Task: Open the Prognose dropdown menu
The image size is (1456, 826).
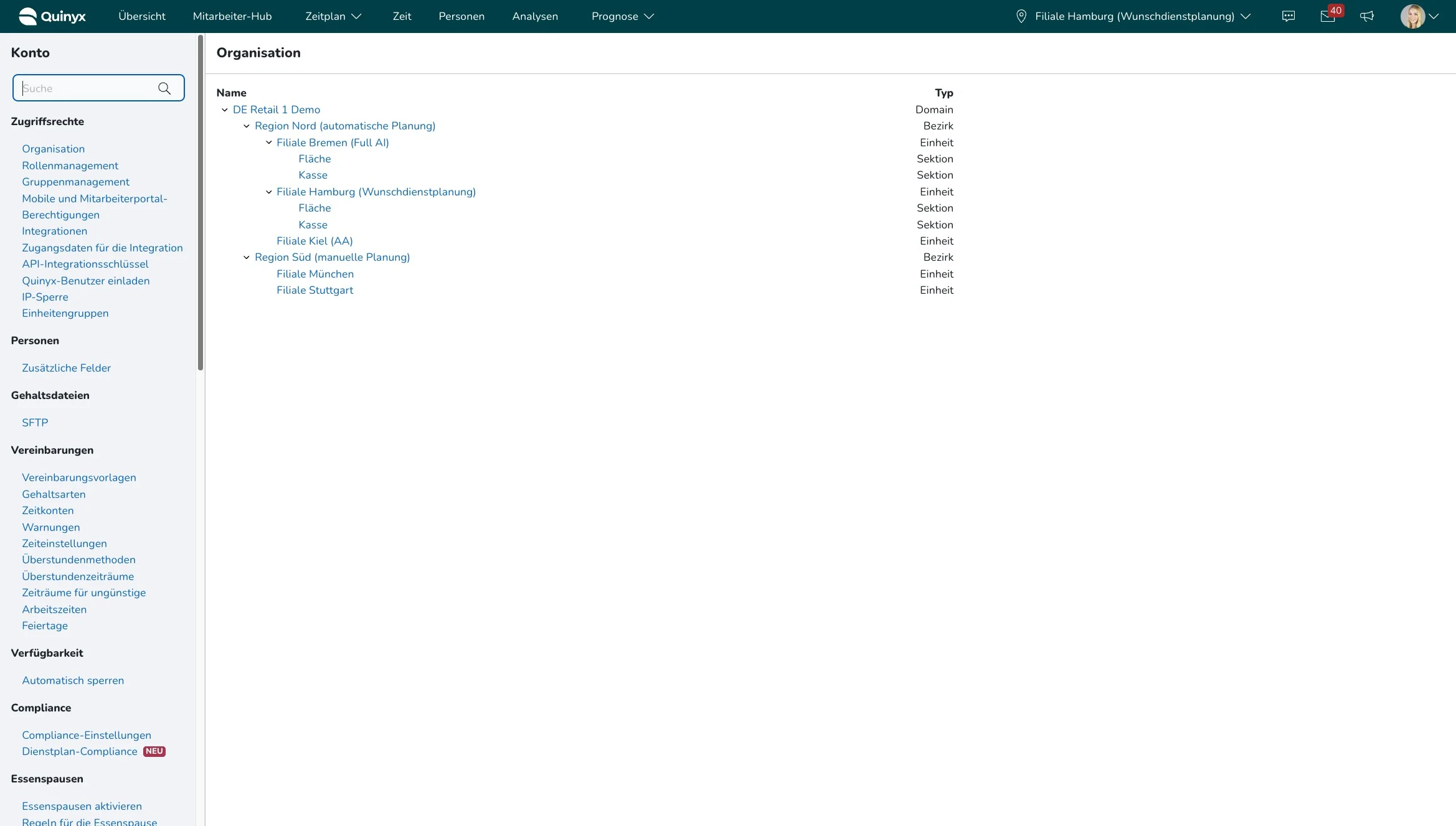Action: click(x=622, y=16)
